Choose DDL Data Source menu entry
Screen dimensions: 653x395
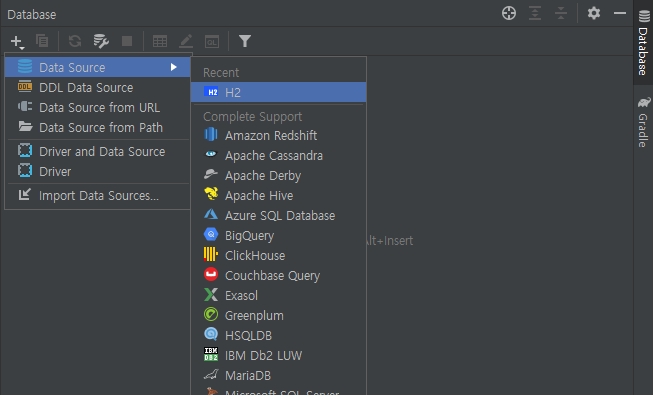point(98,88)
